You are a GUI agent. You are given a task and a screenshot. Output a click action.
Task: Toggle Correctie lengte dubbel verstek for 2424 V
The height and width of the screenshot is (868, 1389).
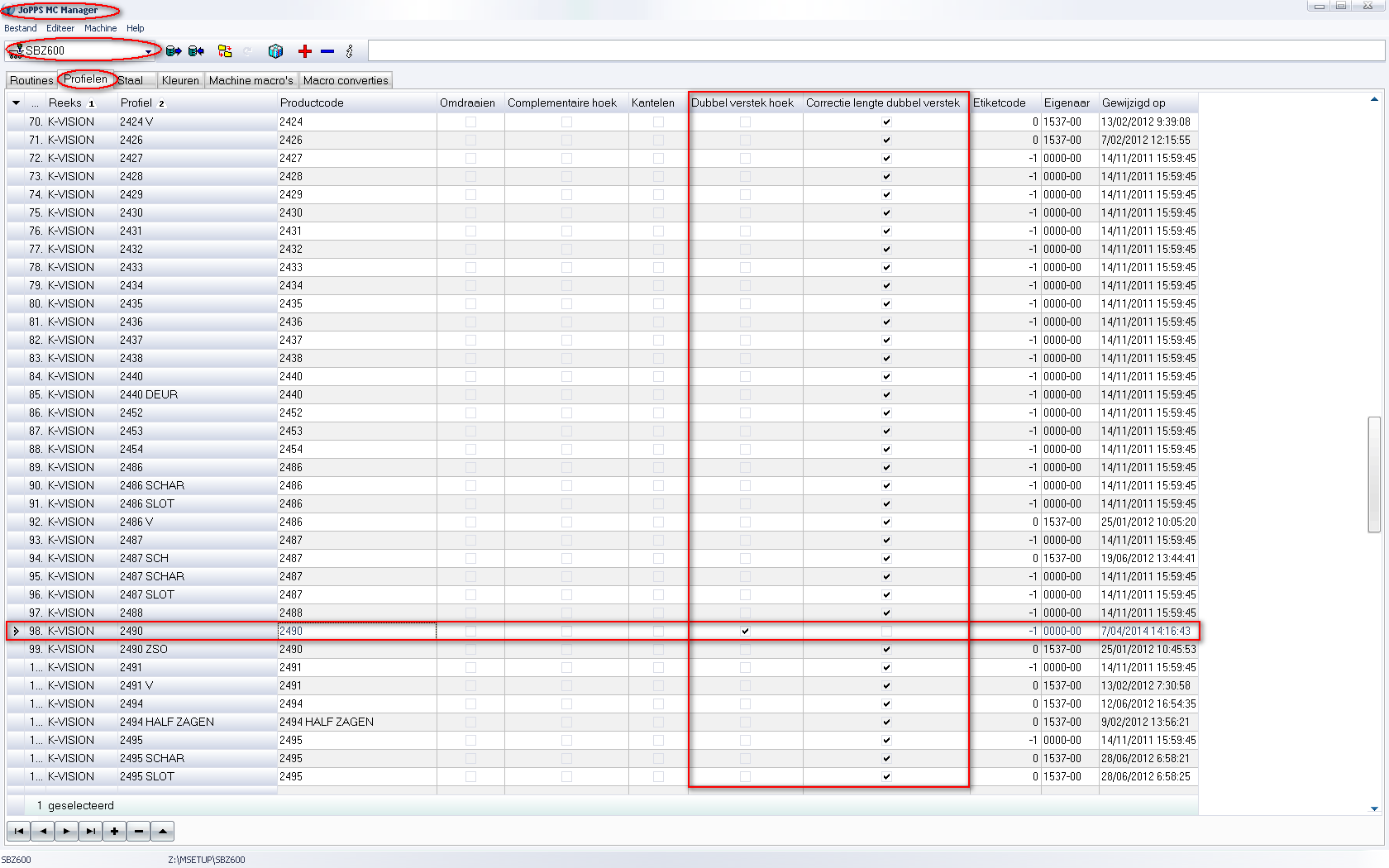pyautogui.click(x=886, y=122)
